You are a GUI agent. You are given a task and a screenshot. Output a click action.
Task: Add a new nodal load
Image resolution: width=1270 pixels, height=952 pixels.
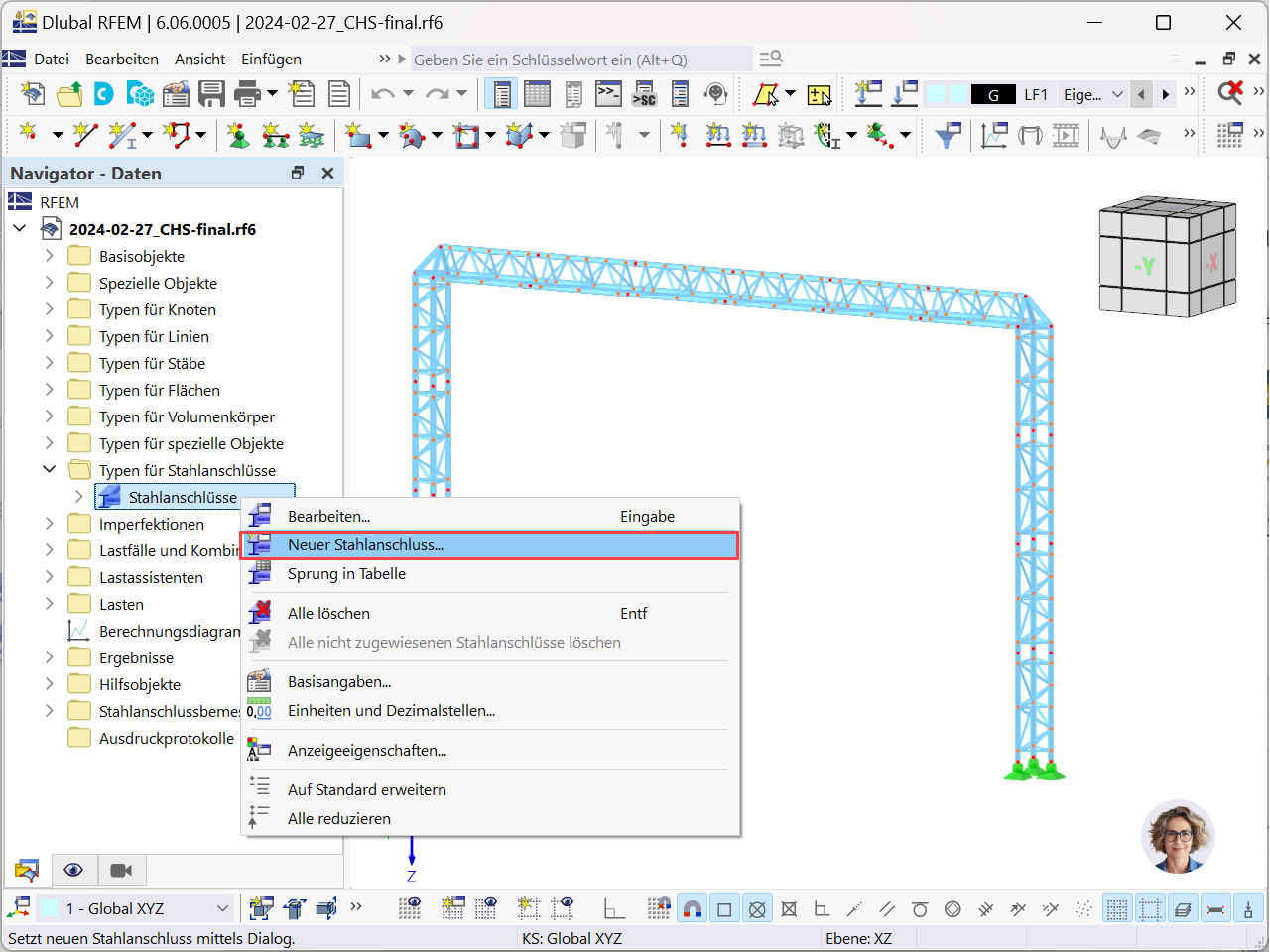pos(680,134)
